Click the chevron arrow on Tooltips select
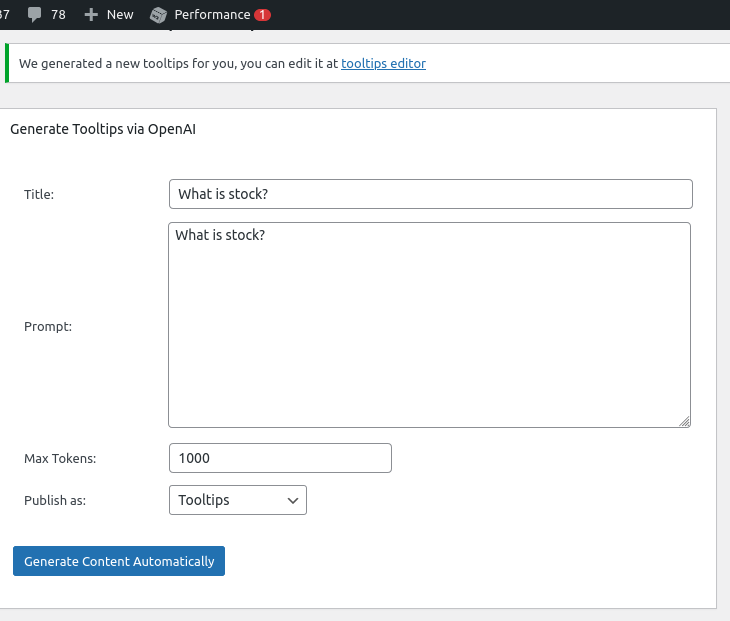730x621 pixels. (293, 500)
